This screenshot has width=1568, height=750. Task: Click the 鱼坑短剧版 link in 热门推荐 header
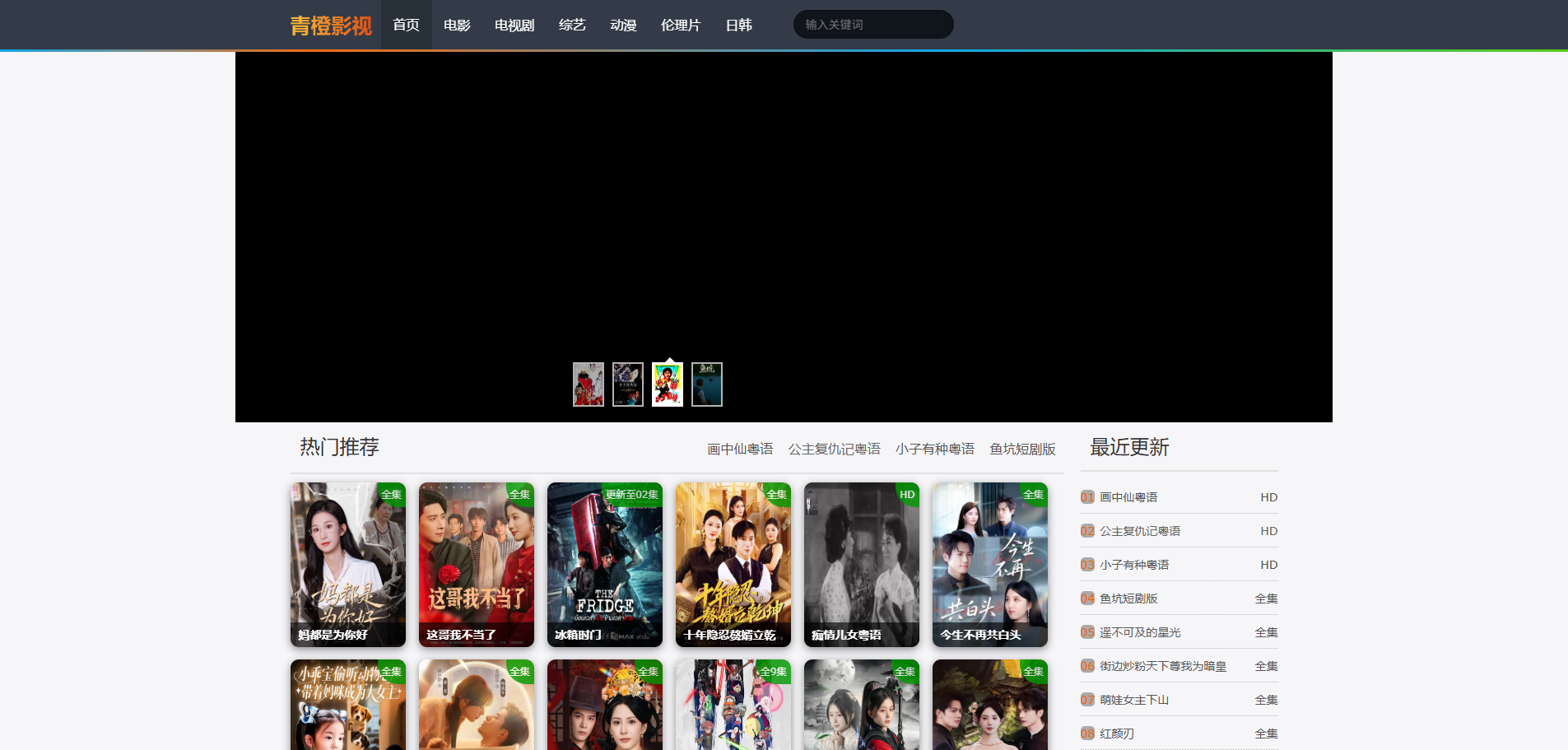point(1022,450)
